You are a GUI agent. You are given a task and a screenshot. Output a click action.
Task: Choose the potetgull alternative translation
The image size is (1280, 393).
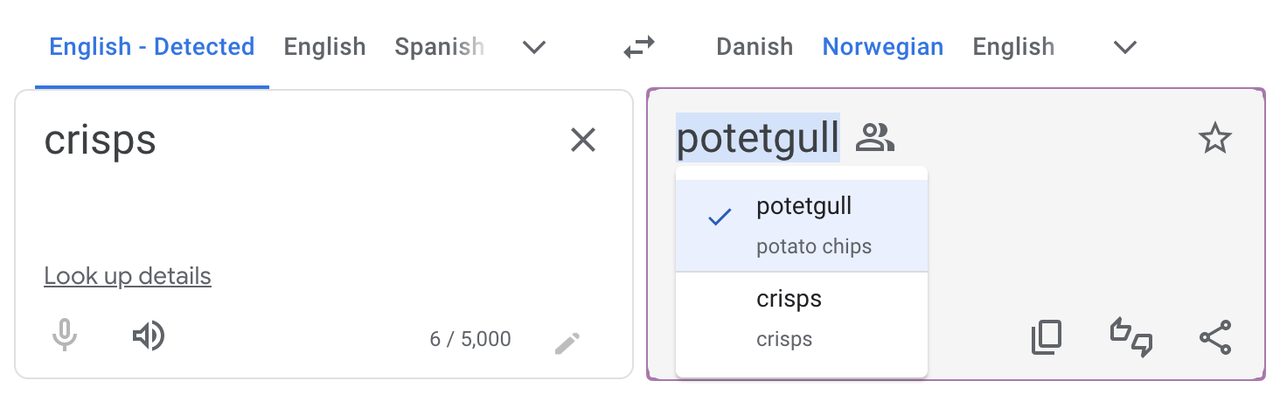point(802,226)
